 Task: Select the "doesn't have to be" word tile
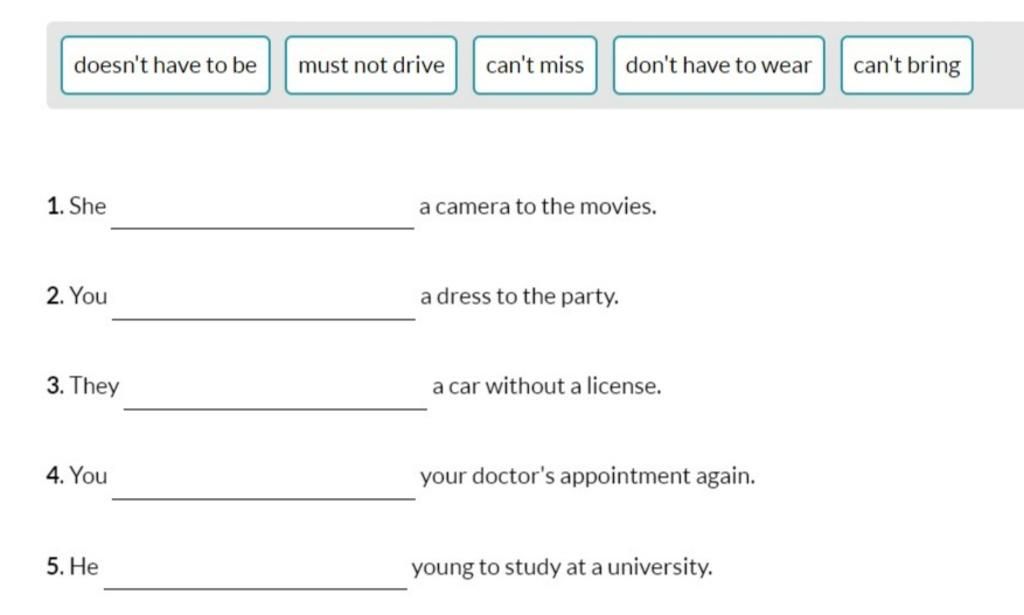[165, 65]
